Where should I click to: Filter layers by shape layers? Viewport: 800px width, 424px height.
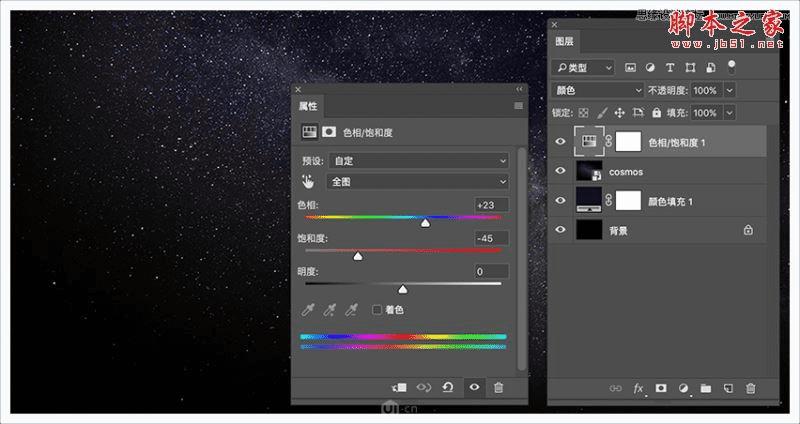pos(690,67)
